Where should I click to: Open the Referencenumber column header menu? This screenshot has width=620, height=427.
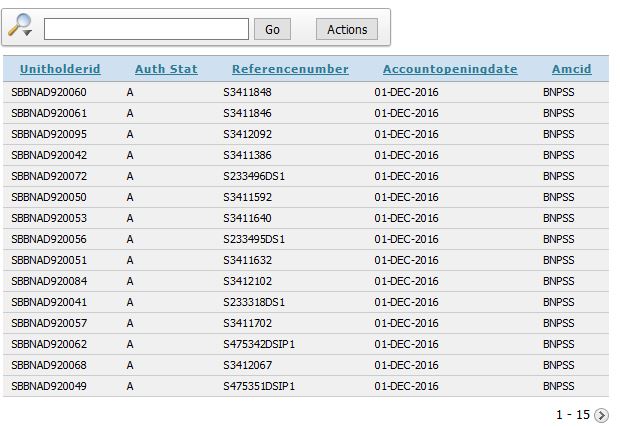(290, 69)
